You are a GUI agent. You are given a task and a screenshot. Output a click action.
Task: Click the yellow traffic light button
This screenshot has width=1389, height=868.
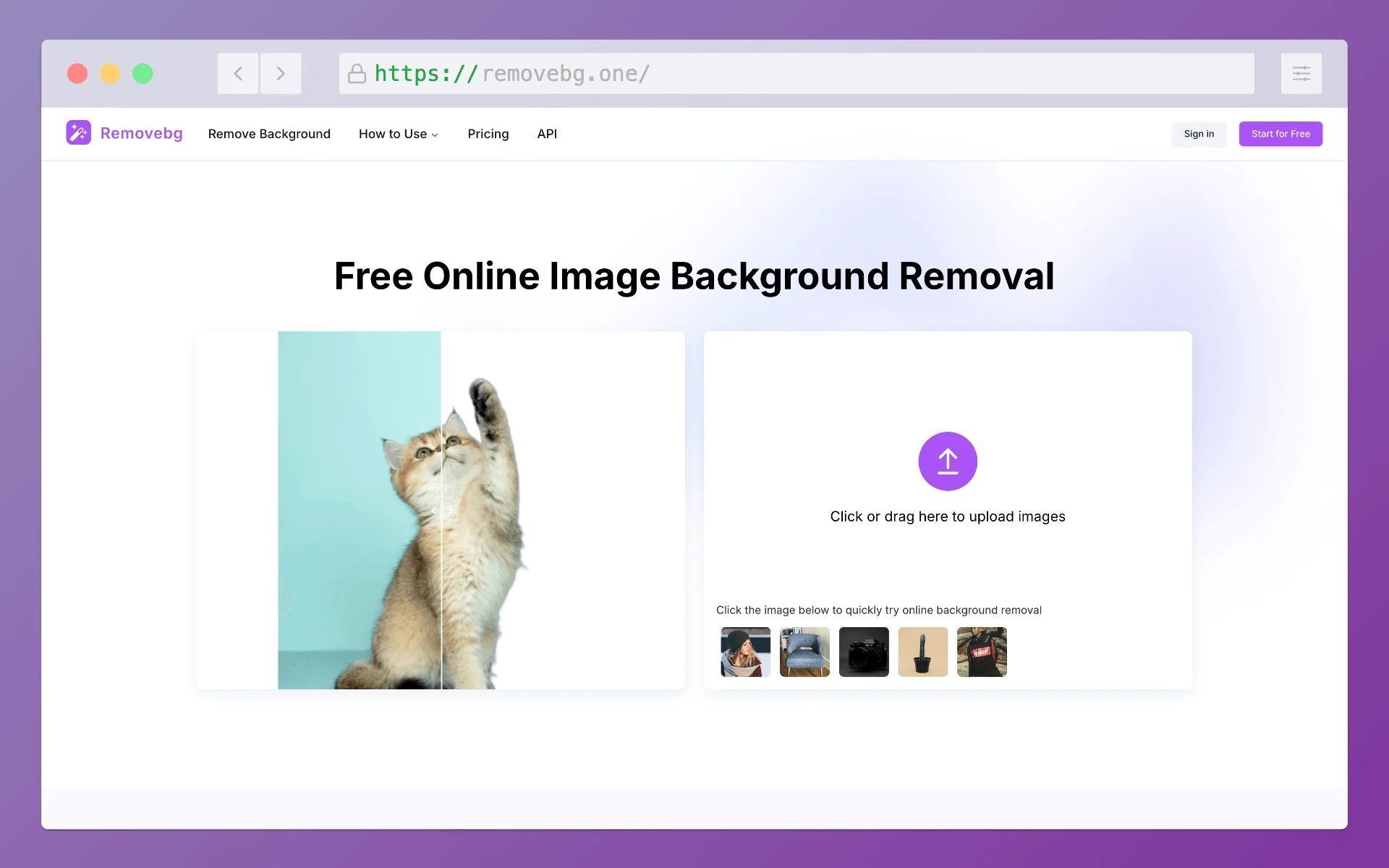[x=110, y=73]
